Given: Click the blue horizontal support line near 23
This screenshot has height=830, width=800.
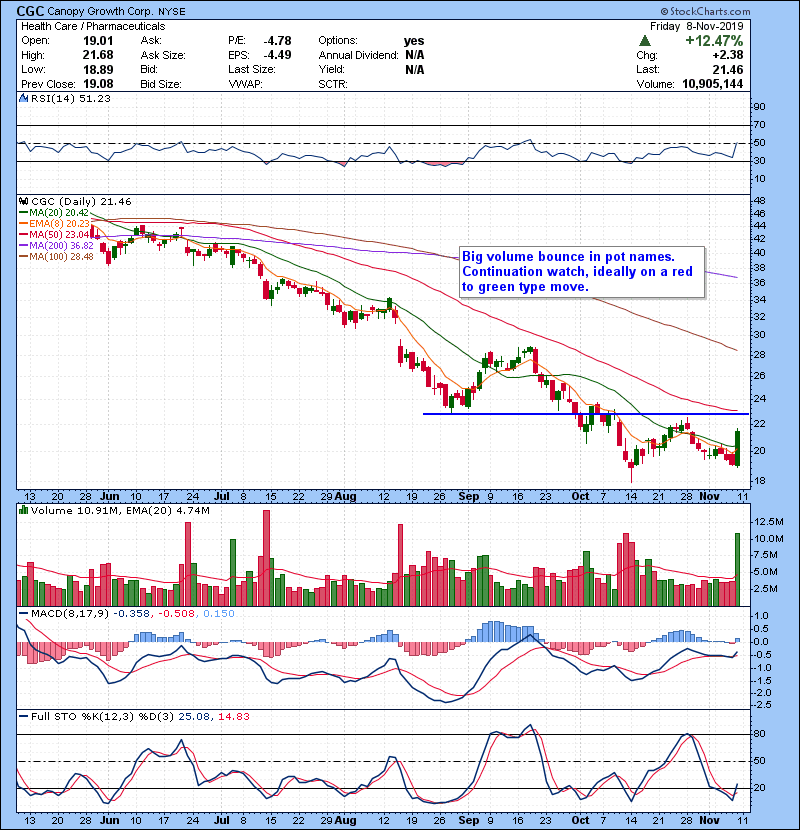Looking at the screenshot, I should pos(586,414).
